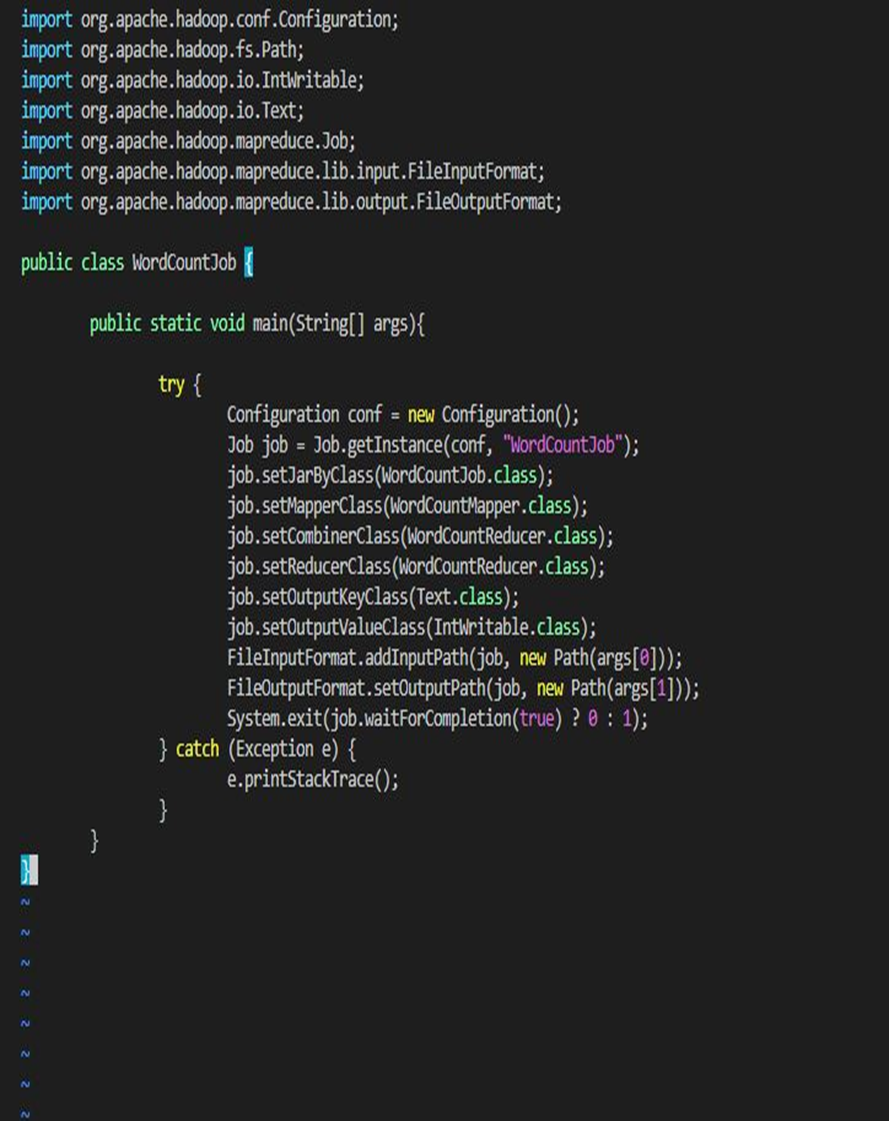Click the System.exit waitForCompletion line
Image resolution: width=889 pixels, height=1121 pixels.
tap(437, 718)
